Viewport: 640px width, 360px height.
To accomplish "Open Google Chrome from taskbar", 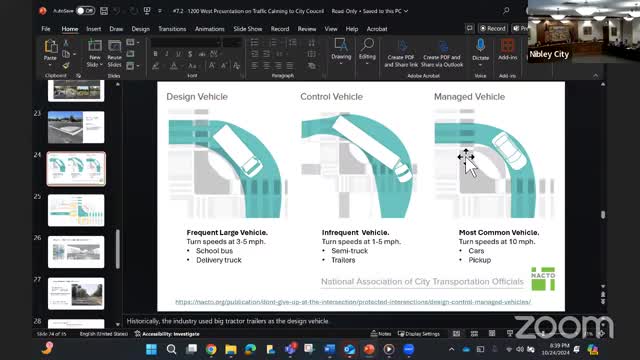I will [x=211, y=349].
